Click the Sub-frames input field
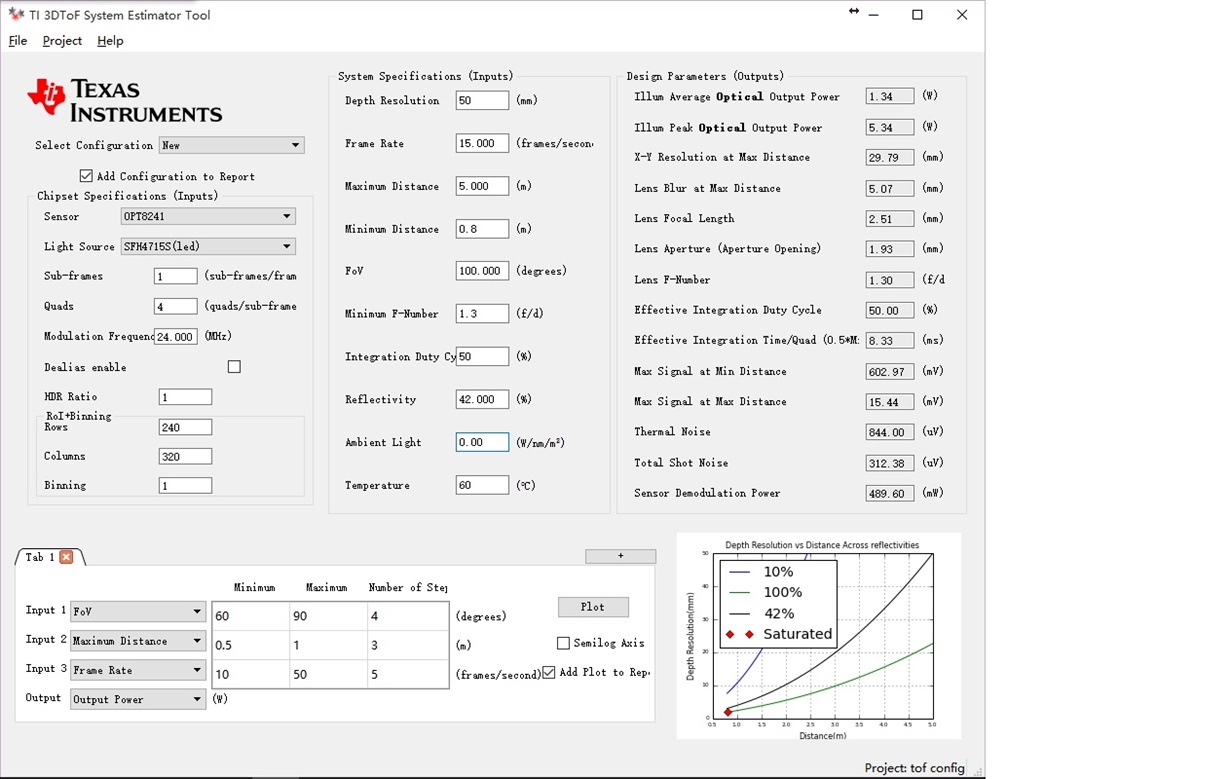 (176, 276)
